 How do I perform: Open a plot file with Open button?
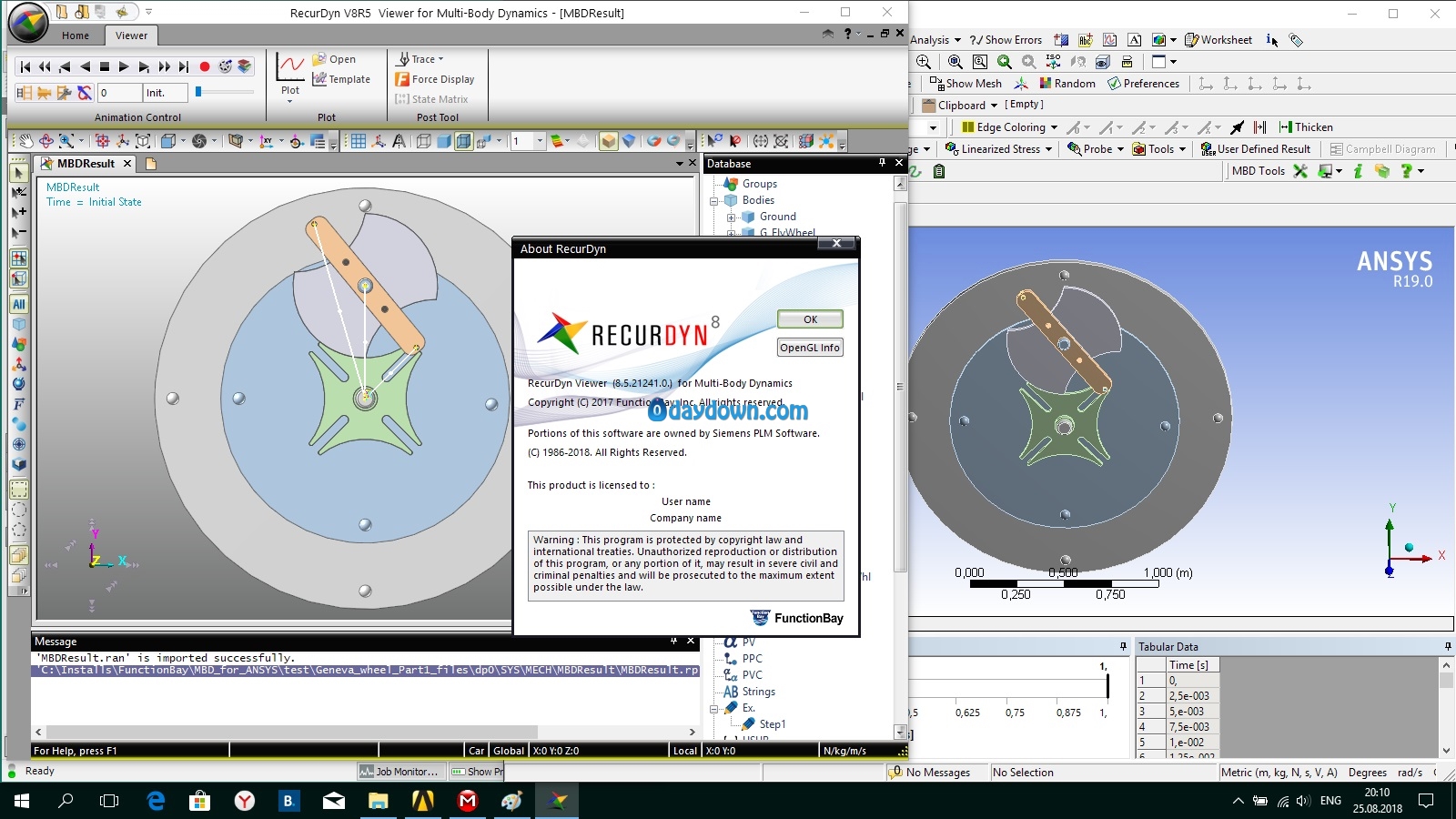[x=334, y=59]
